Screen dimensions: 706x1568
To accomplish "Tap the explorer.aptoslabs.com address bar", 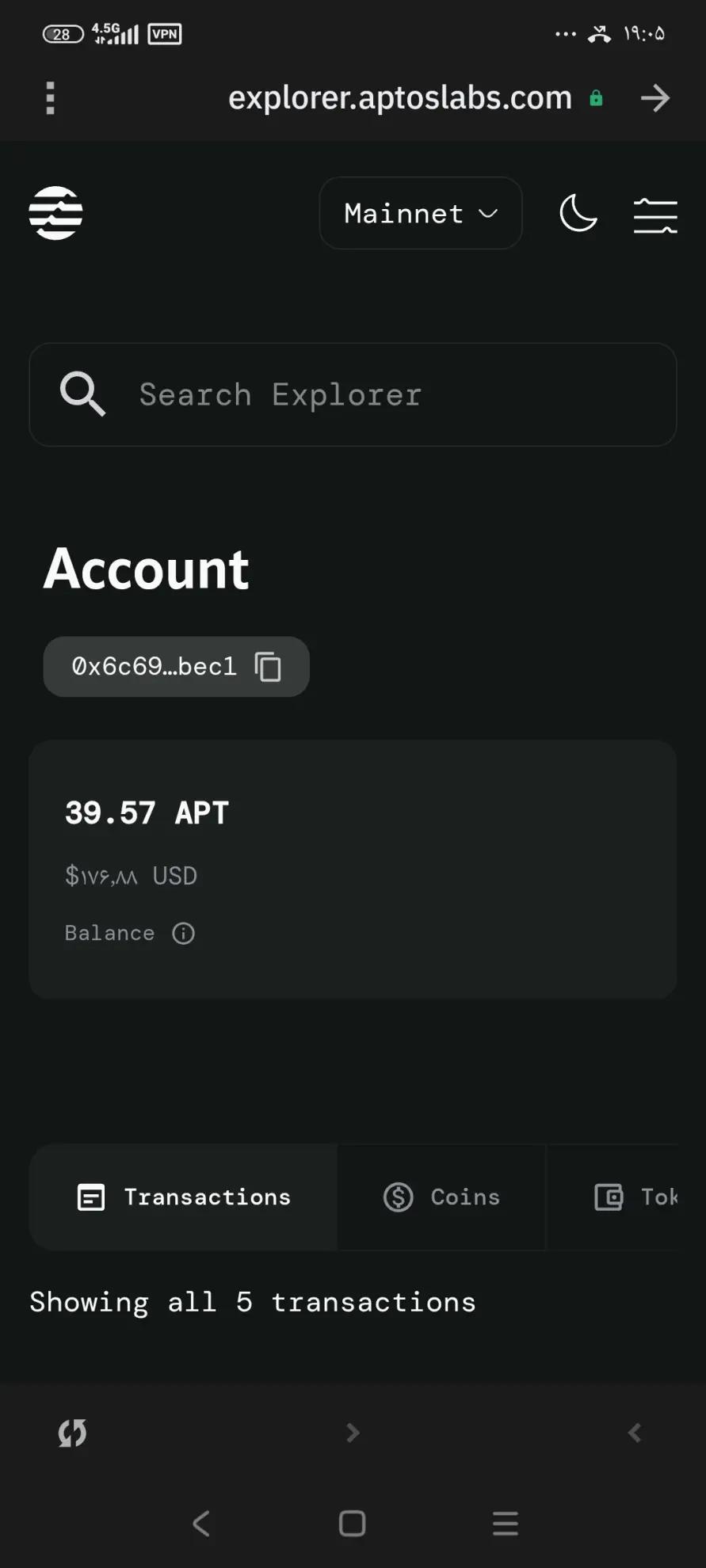I will click(x=399, y=98).
